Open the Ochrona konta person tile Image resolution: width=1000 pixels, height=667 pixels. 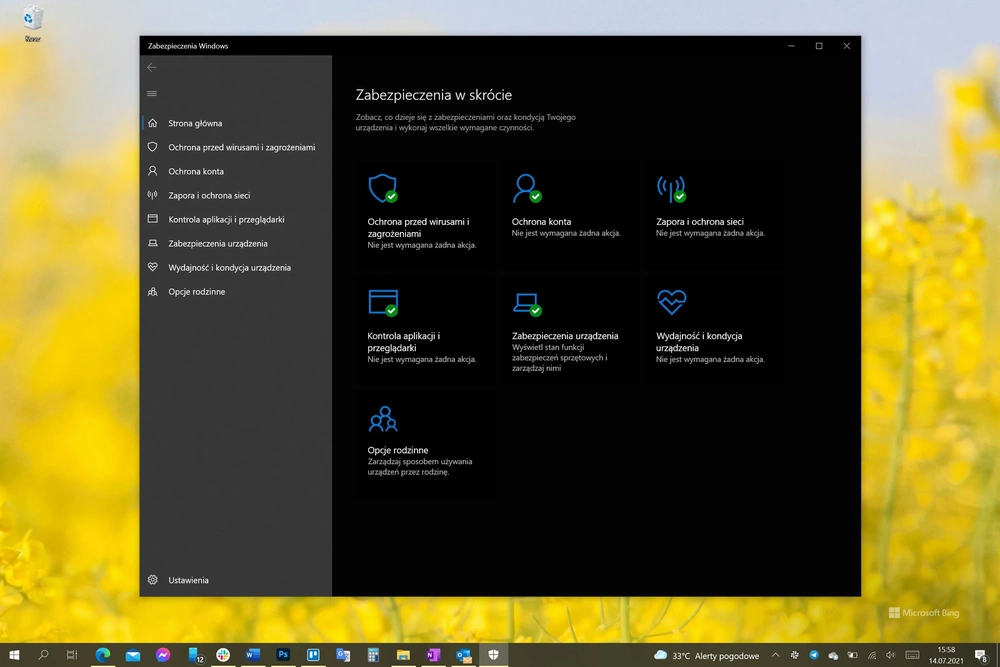[570, 215]
